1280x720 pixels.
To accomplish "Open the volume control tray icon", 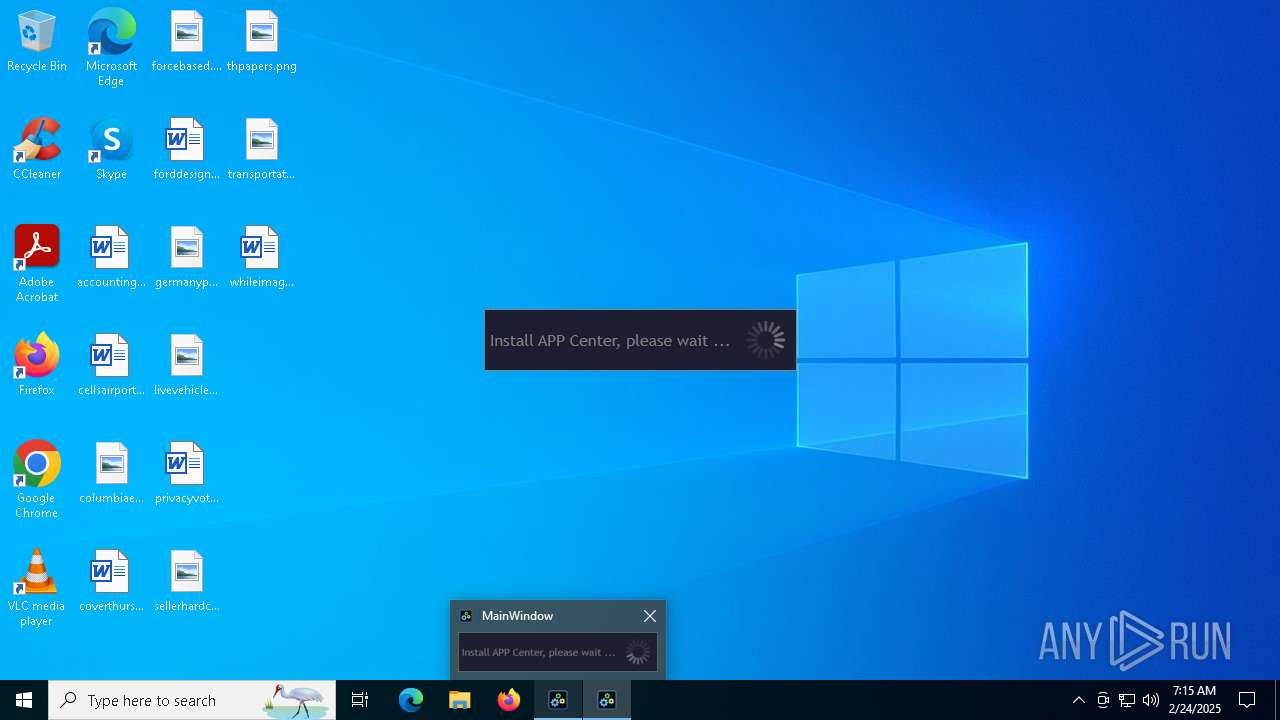I will (x=1151, y=700).
